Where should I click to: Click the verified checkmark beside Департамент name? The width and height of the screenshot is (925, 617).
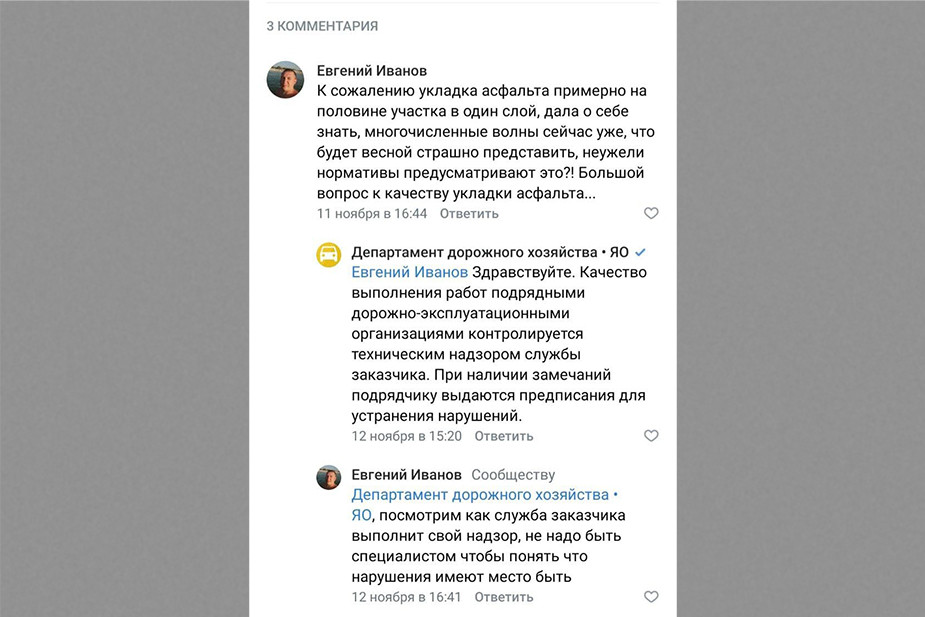coord(641,252)
